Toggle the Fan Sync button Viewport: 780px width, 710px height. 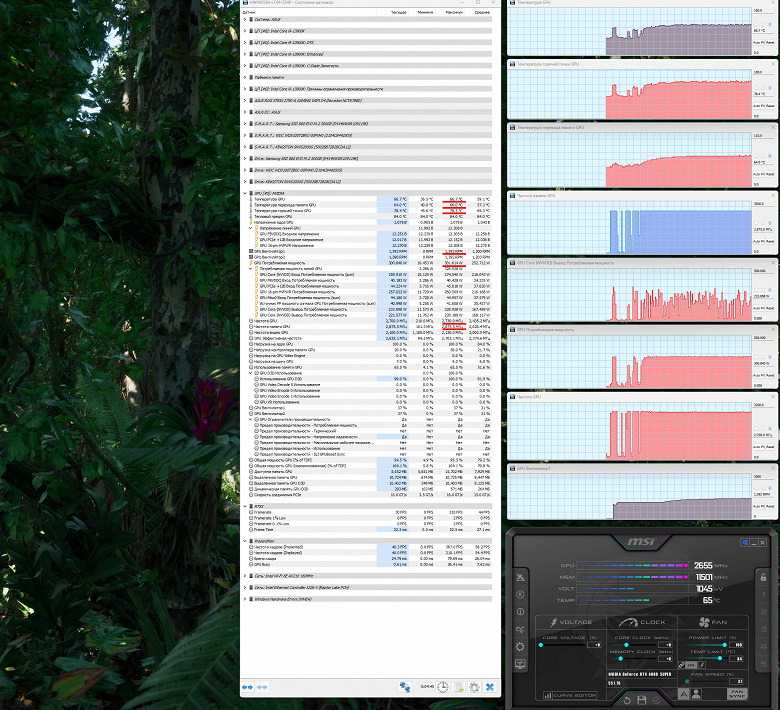point(737,694)
